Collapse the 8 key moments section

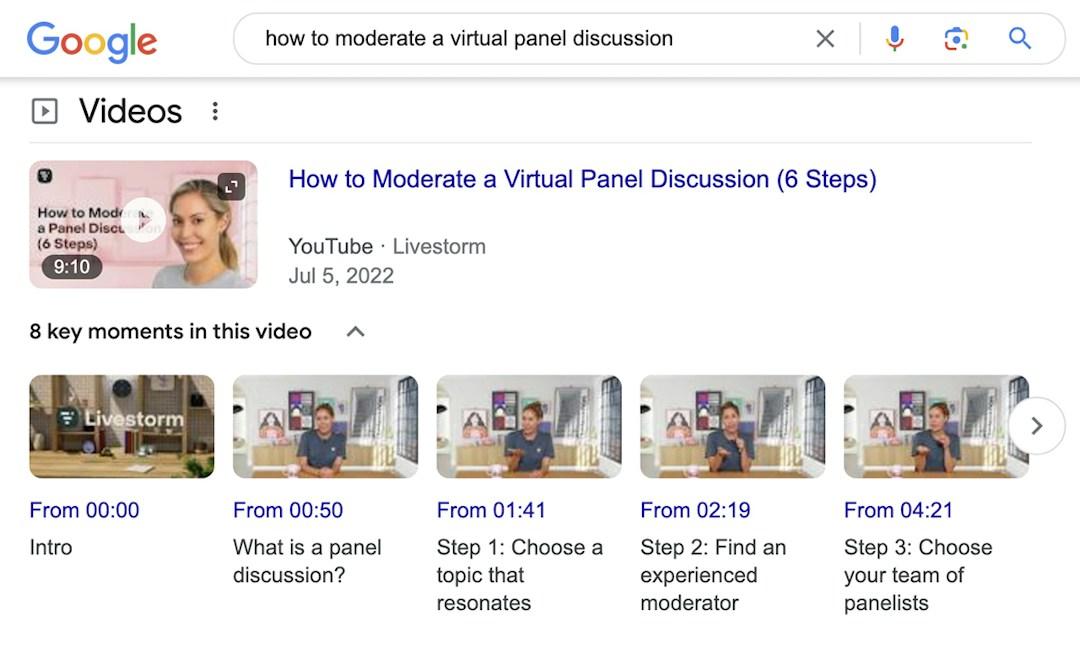pos(355,332)
